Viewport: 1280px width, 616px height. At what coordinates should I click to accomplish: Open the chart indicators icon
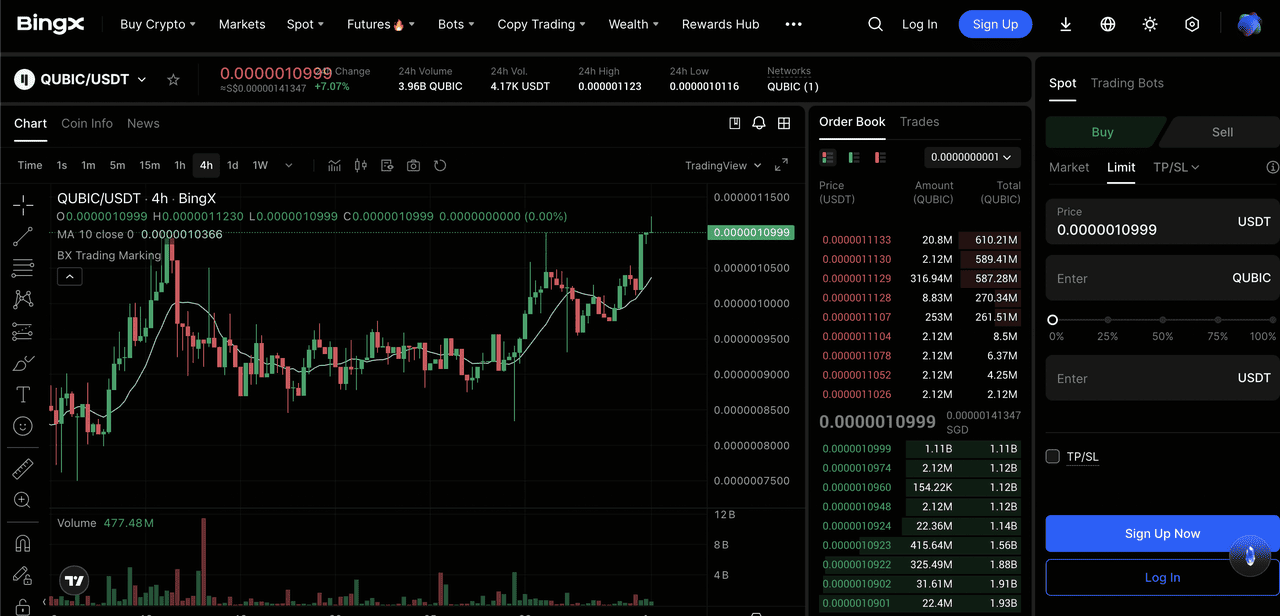[x=335, y=165]
